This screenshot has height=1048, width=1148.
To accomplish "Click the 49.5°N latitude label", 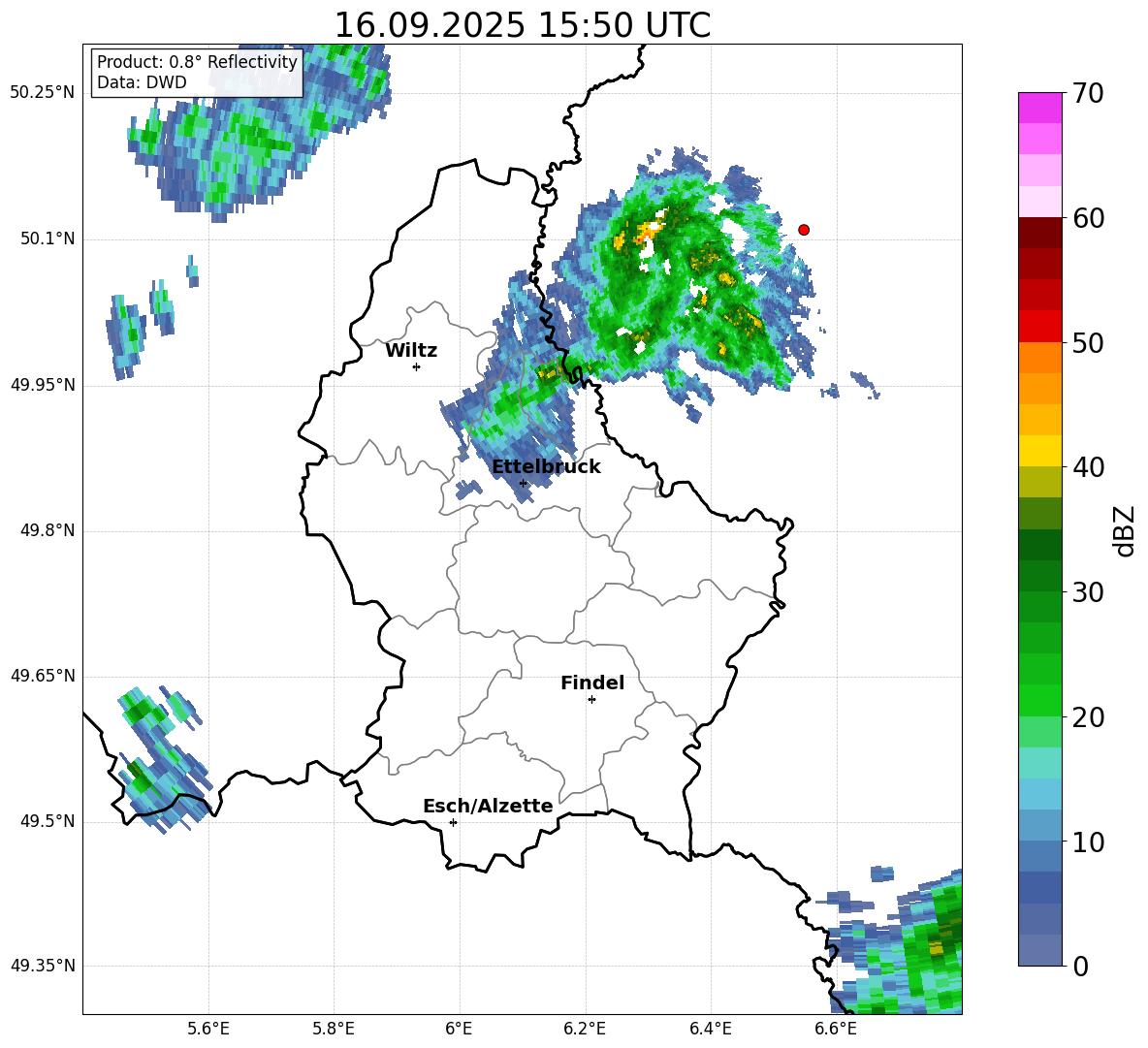I will [x=47, y=821].
